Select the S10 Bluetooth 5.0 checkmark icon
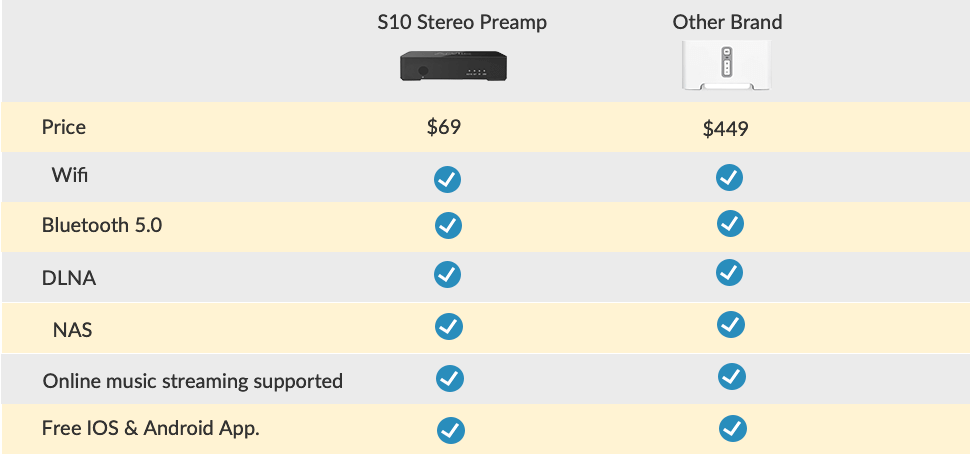 click(x=449, y=225)
